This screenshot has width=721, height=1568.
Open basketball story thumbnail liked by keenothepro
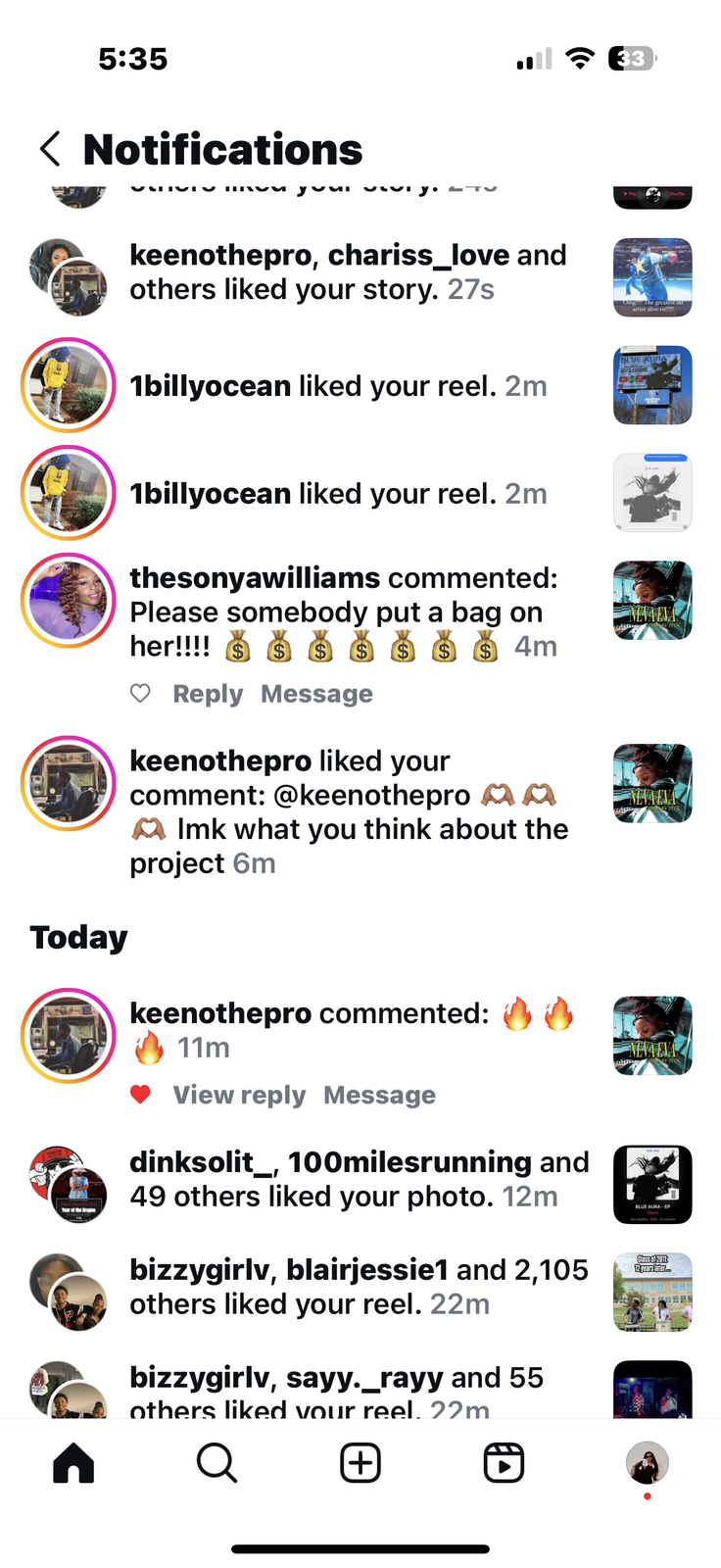coord(652,277)
